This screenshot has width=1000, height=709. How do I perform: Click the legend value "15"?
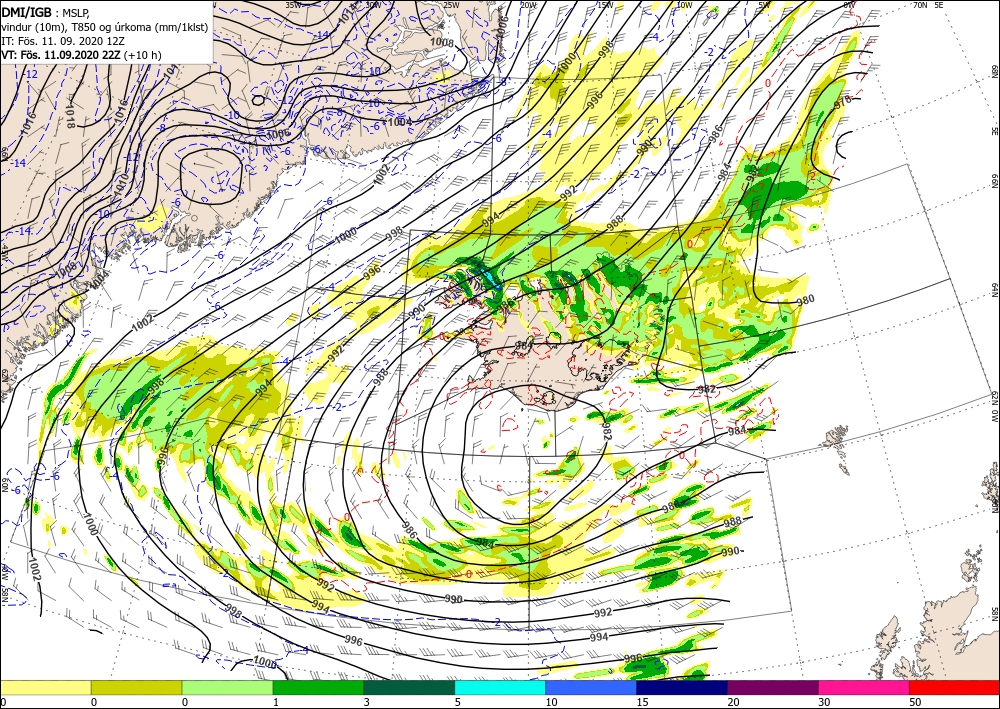(642, 702)
